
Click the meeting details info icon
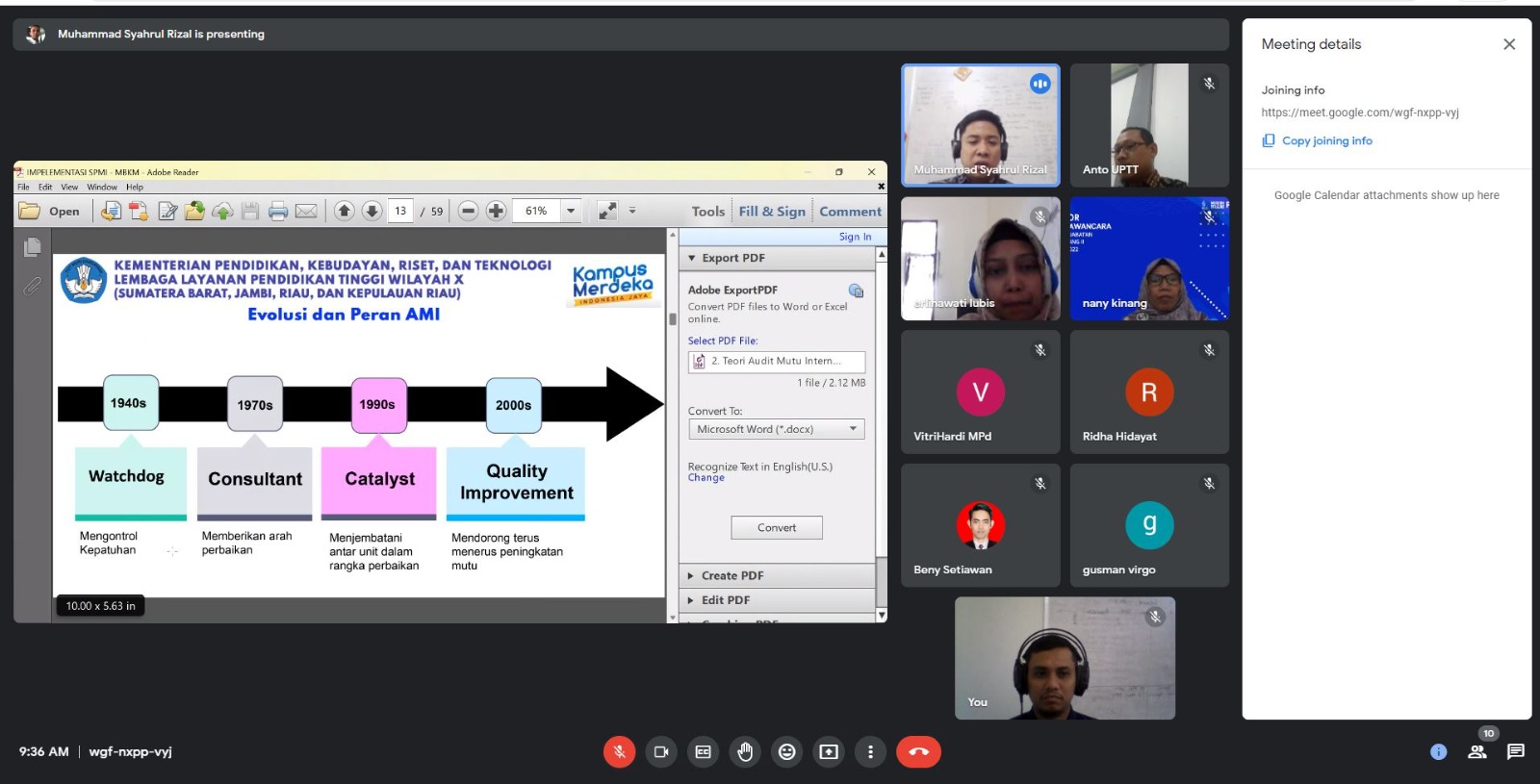(x=1438, y=752)
